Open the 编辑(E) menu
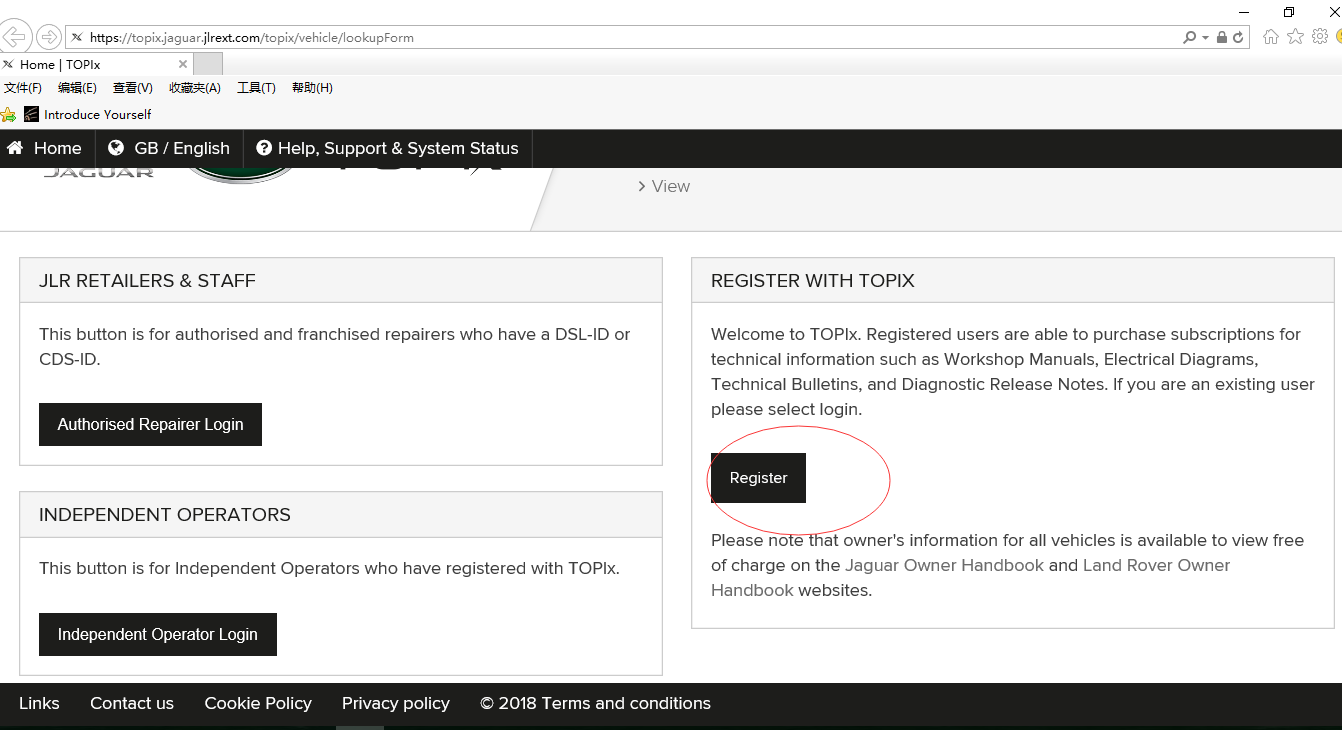Viewport: 1342px width, 730px height. 77,88
